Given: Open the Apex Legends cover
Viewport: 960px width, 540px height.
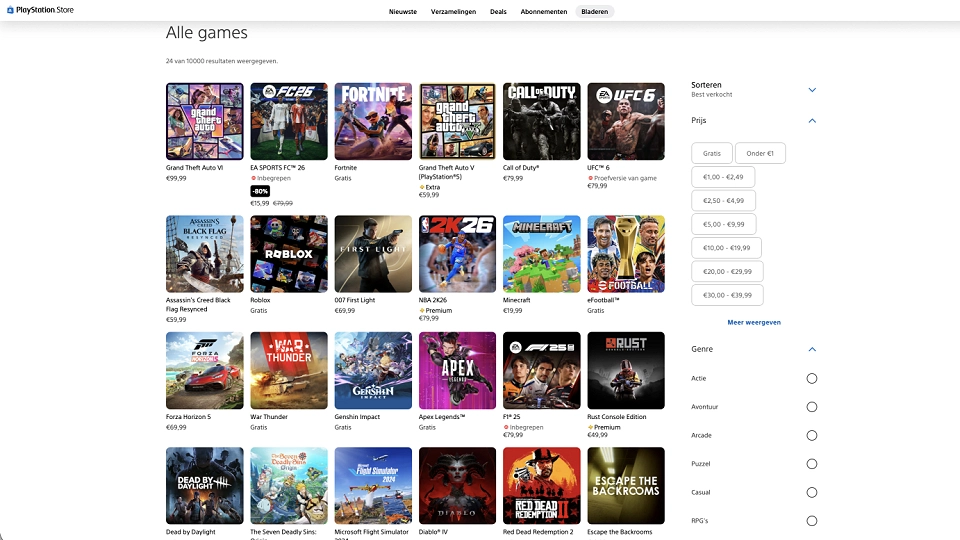Looking at the screenshot, I should coord(457,370).
